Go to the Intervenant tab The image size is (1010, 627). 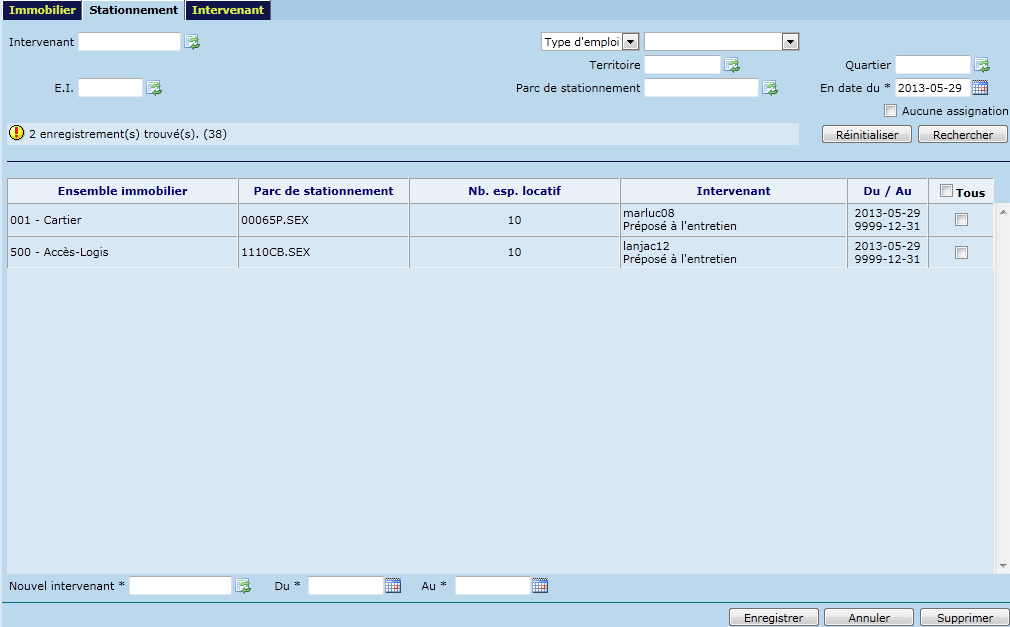[228, 10]
